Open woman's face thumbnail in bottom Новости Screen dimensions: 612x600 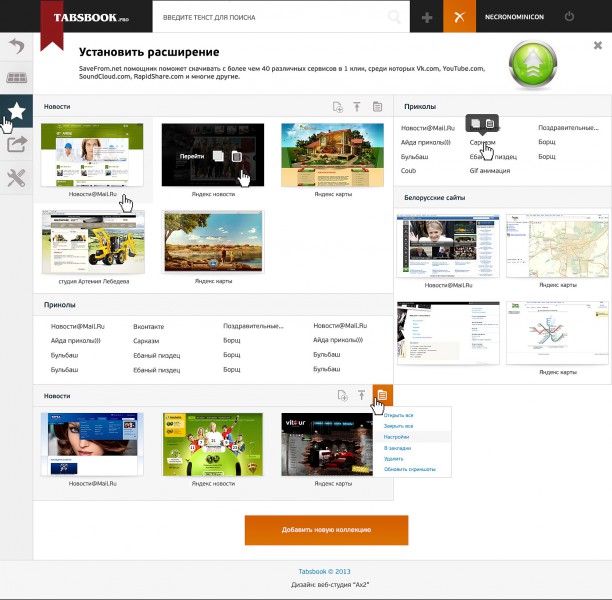point(92,444)
